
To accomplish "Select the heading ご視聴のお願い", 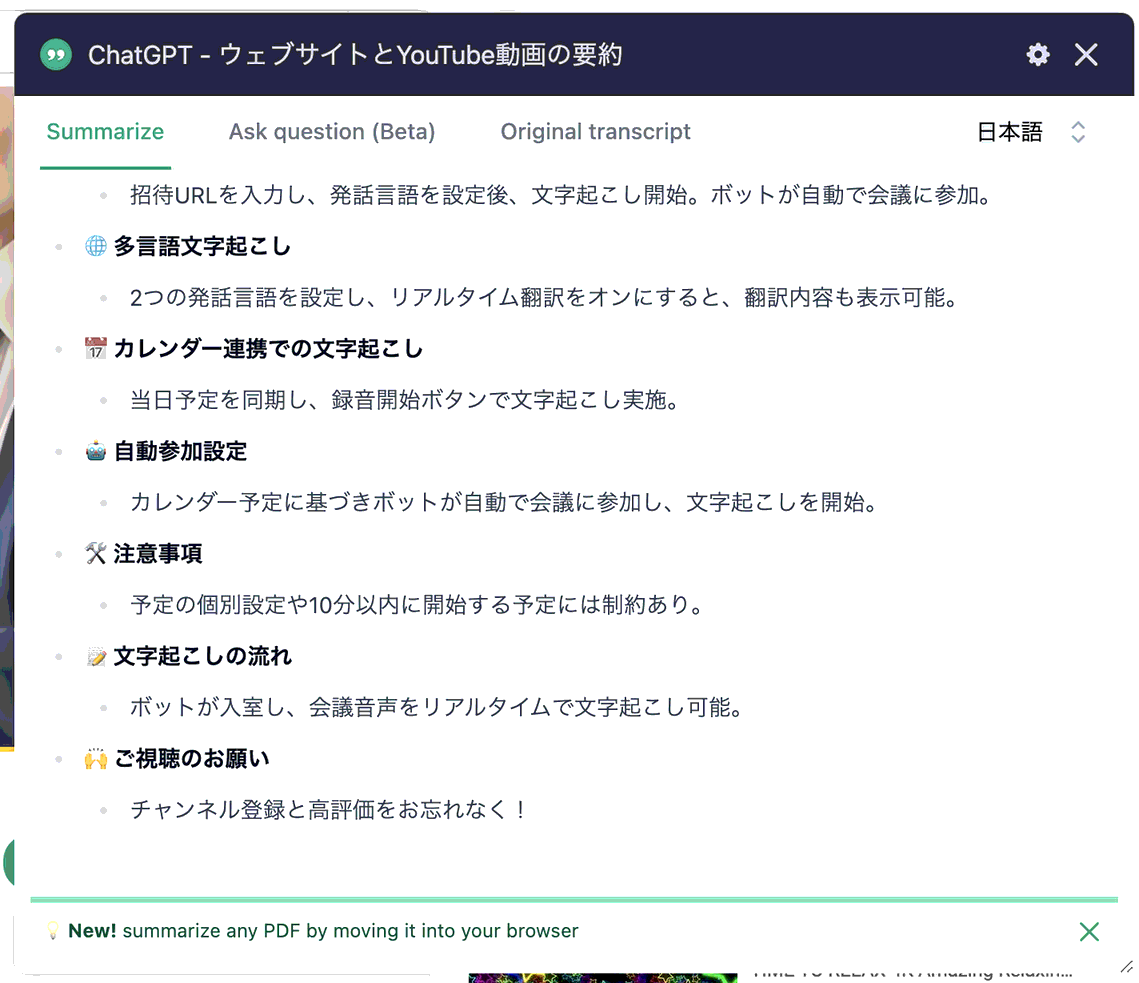I will coord(192,759).
